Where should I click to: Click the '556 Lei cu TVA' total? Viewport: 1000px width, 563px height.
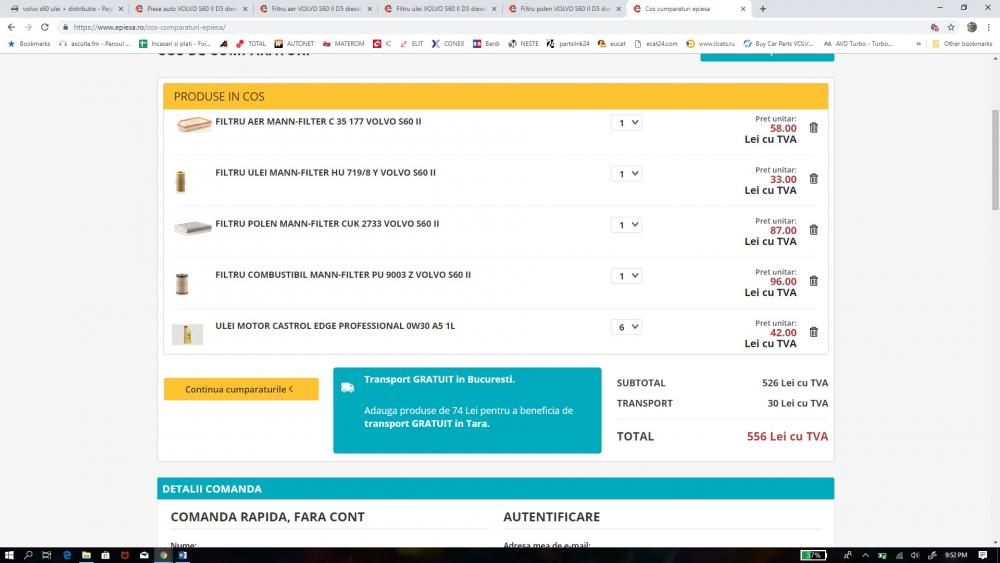787,437
